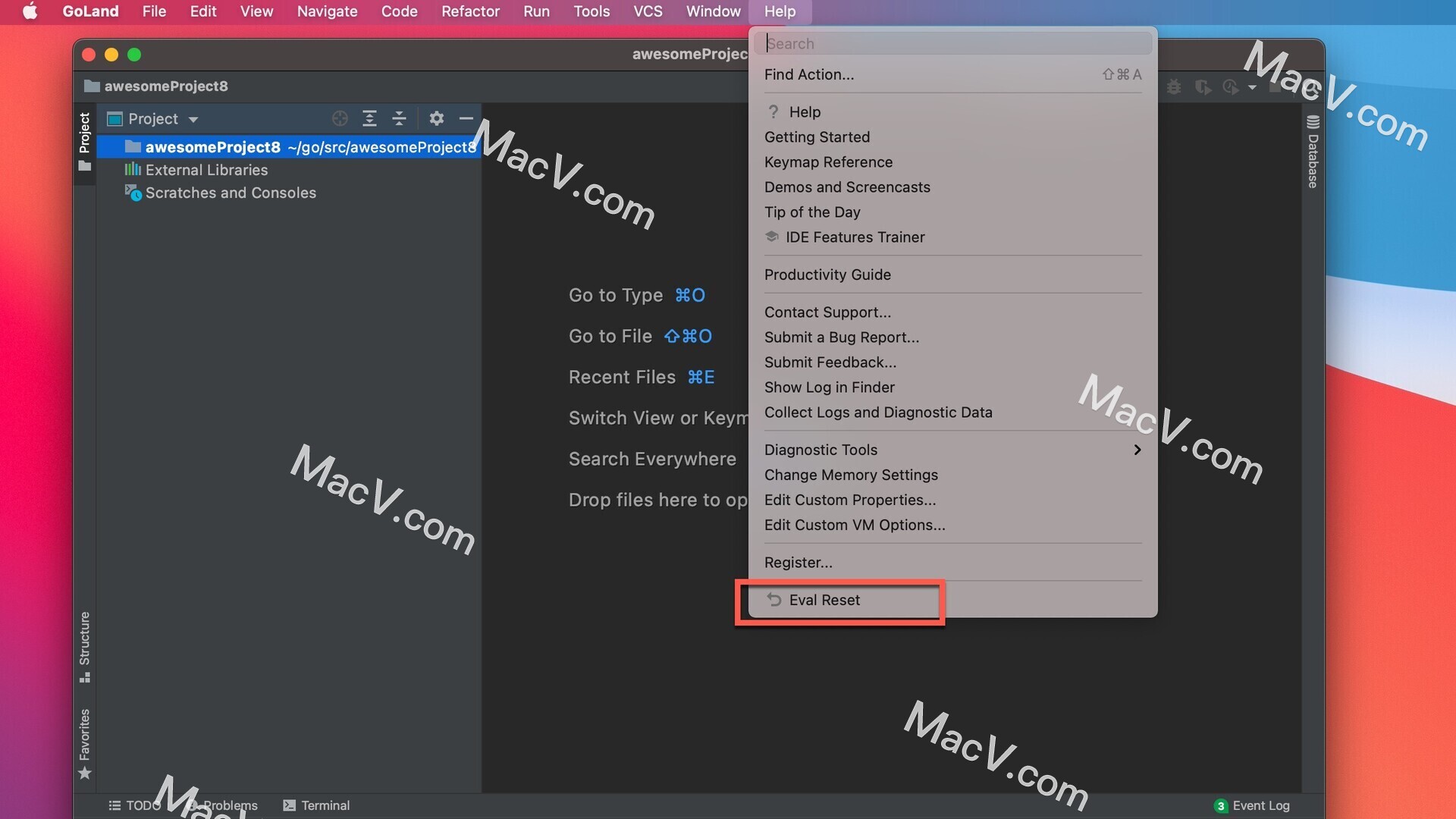This screenshot has height=819, width=1456.
Task: Open Project panel settings gear
Action: point(436,118)
